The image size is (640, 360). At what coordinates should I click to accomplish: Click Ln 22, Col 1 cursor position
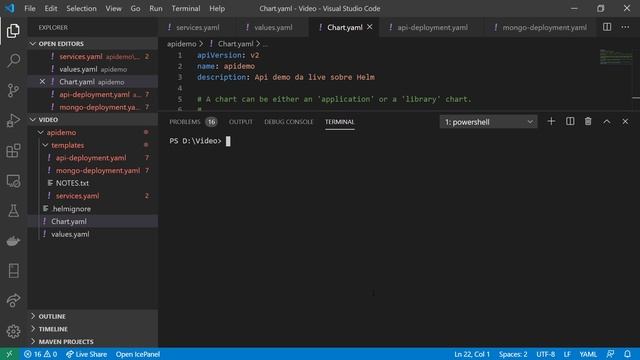471,354
